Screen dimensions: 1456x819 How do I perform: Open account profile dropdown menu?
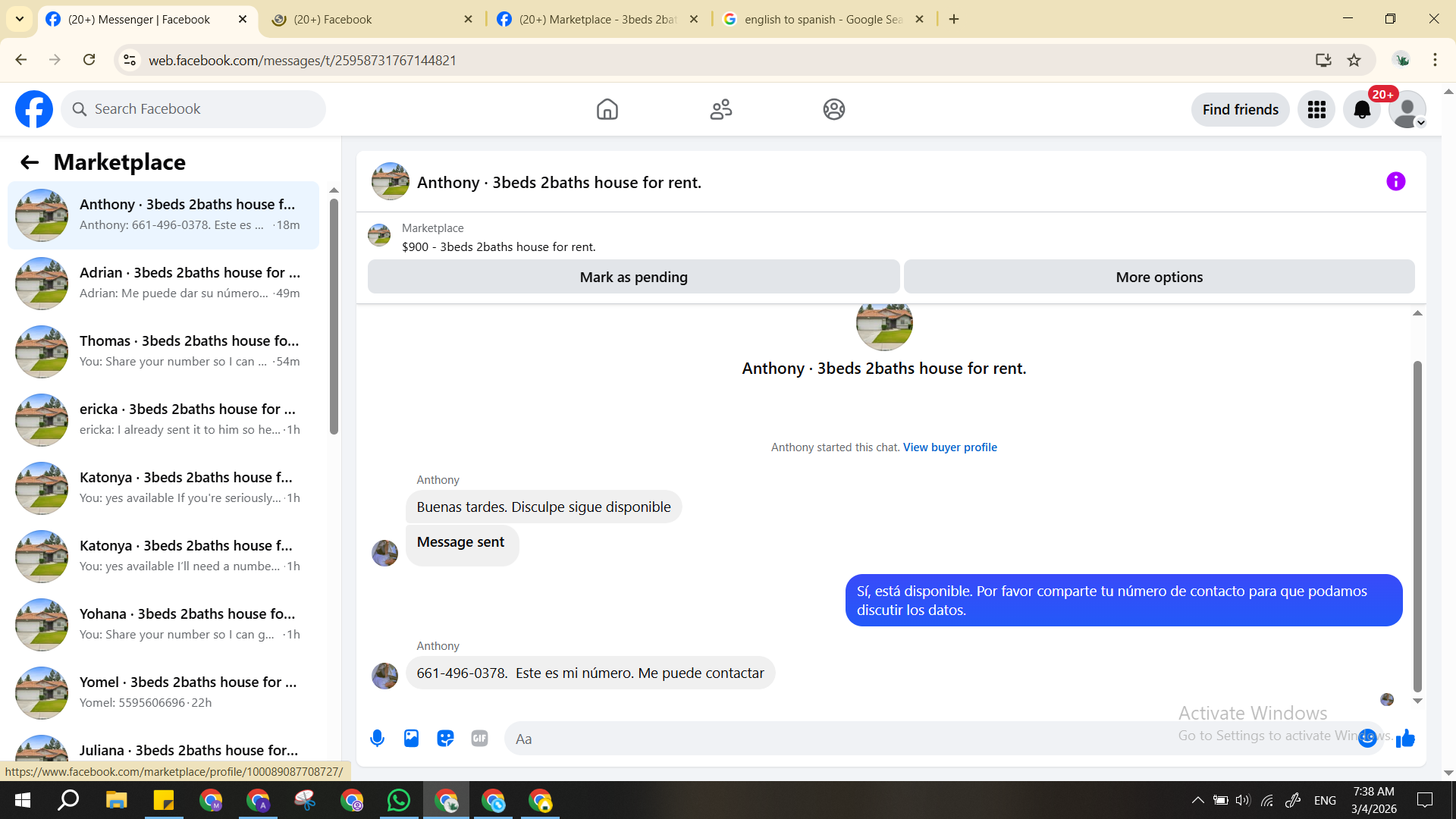click(1407, 110)
